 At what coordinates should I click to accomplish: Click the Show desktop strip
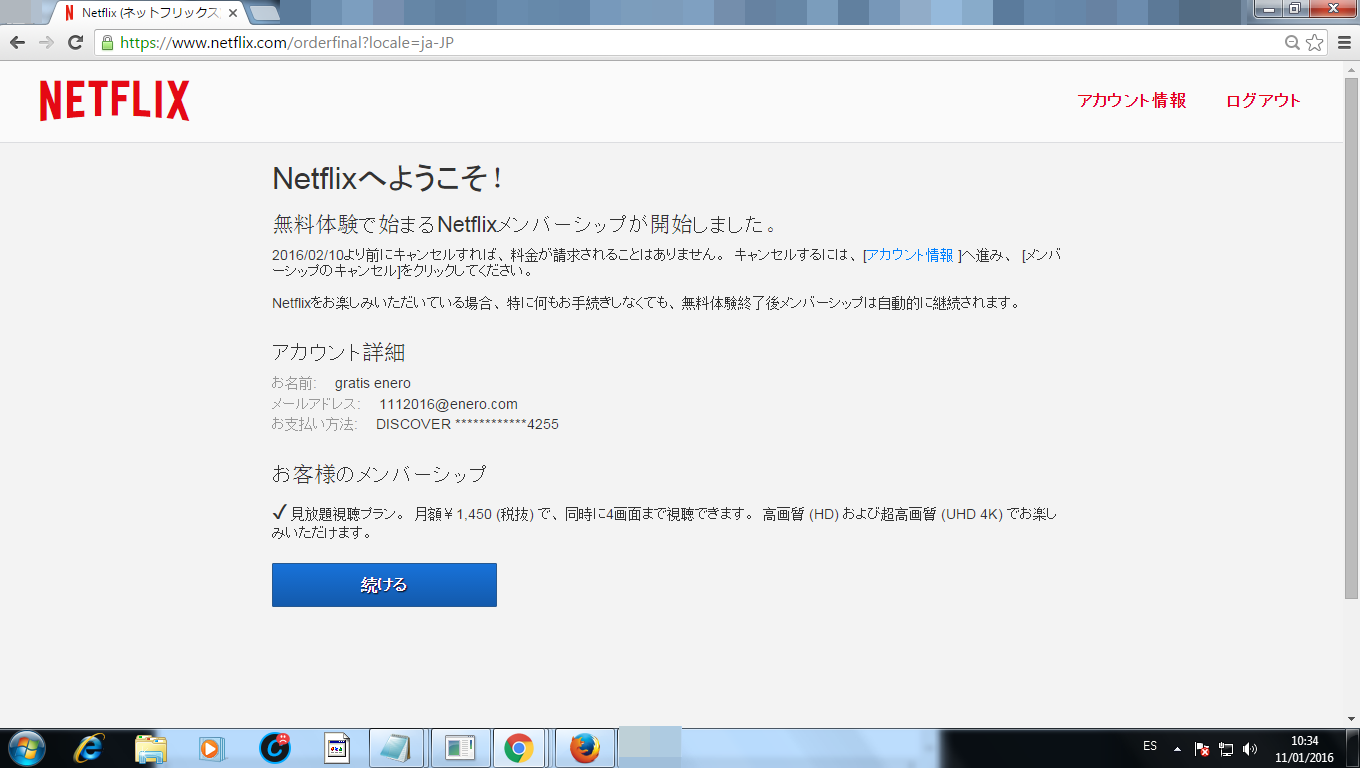tap(1353, 748)
